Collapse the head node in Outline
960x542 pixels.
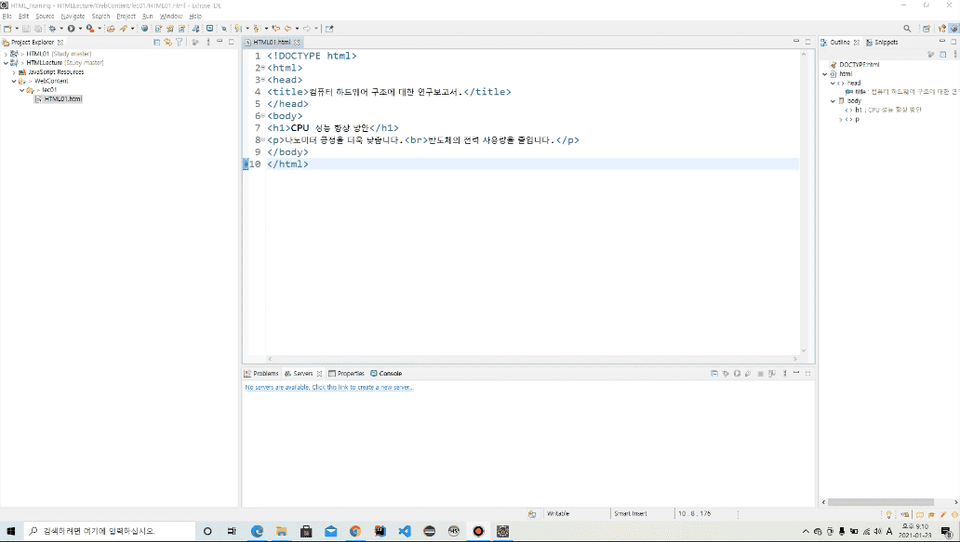(x=833, y=83)
